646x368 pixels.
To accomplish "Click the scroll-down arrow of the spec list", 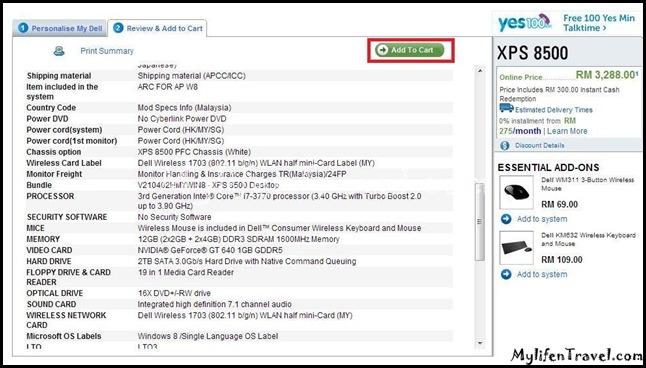I will coord(480,343).
